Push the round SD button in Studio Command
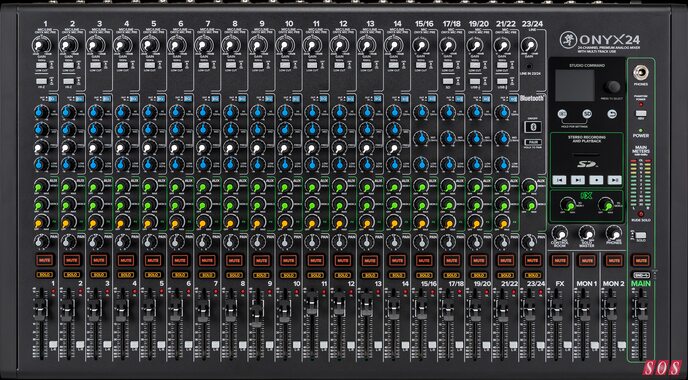The width and height of the screenshot is (688, 380). 587,114
